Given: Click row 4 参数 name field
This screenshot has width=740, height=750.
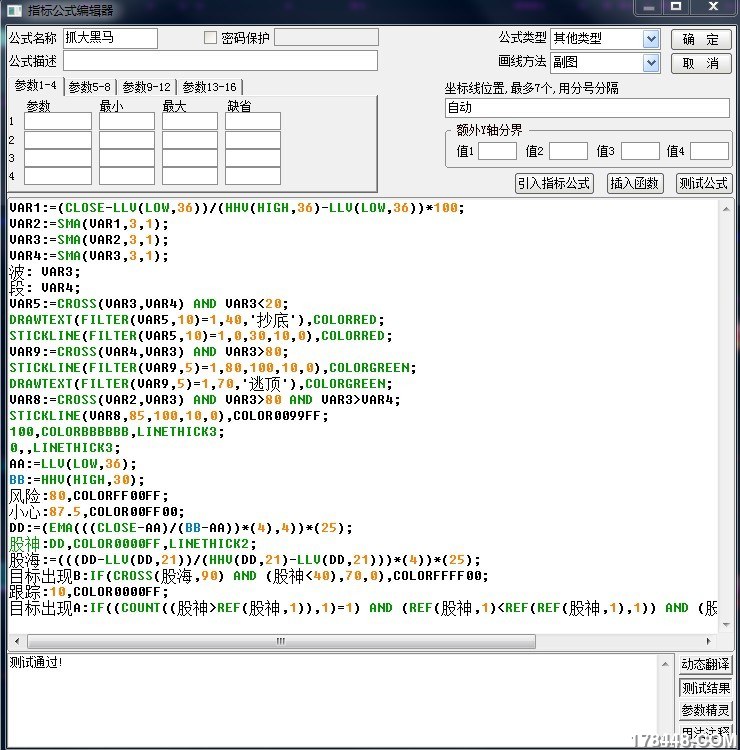Looking at the screenshot, I should pos(58,176).
